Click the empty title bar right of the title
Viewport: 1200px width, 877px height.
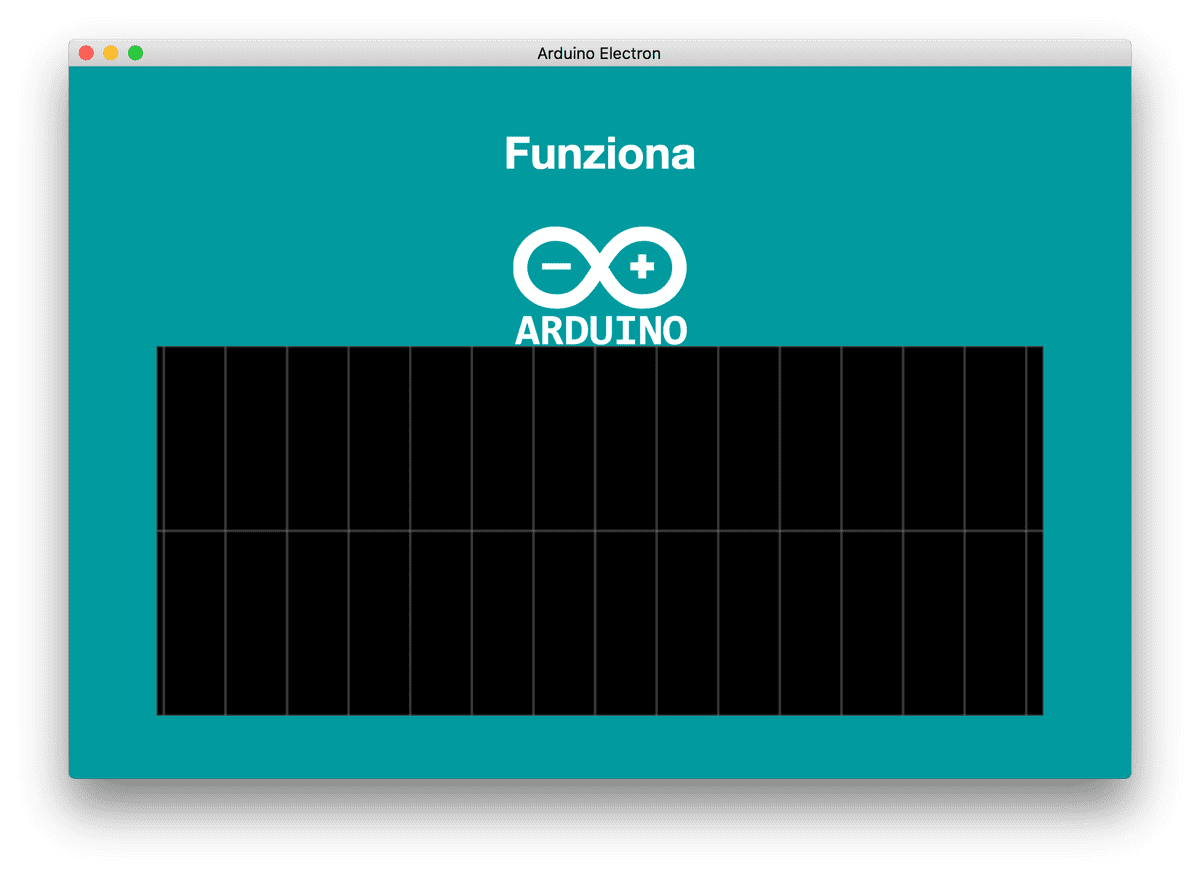(x=900, y=53)
